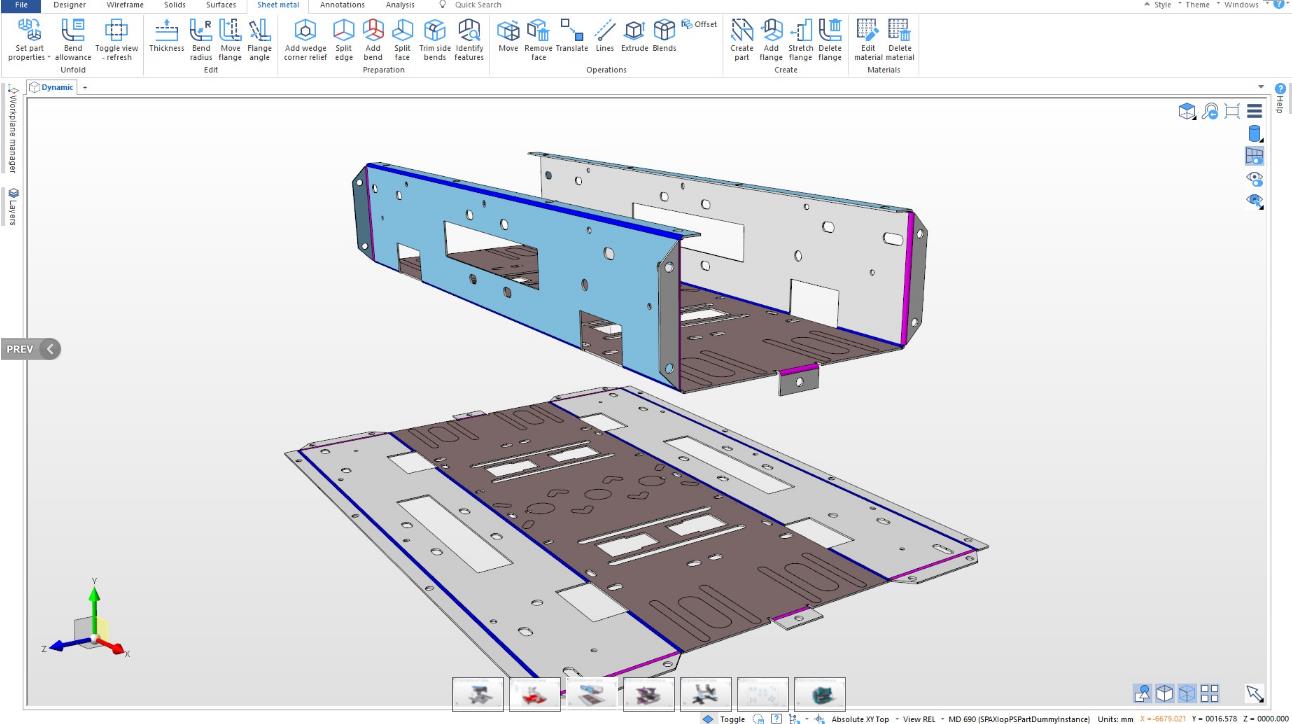Select the Move operation icon
The height and width of the screenshot is (724, 1292).
tap(508, 30)
